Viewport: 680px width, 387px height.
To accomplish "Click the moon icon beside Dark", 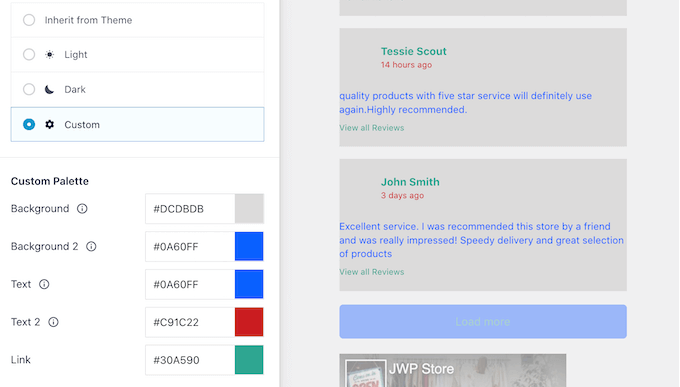I will 49,89.
